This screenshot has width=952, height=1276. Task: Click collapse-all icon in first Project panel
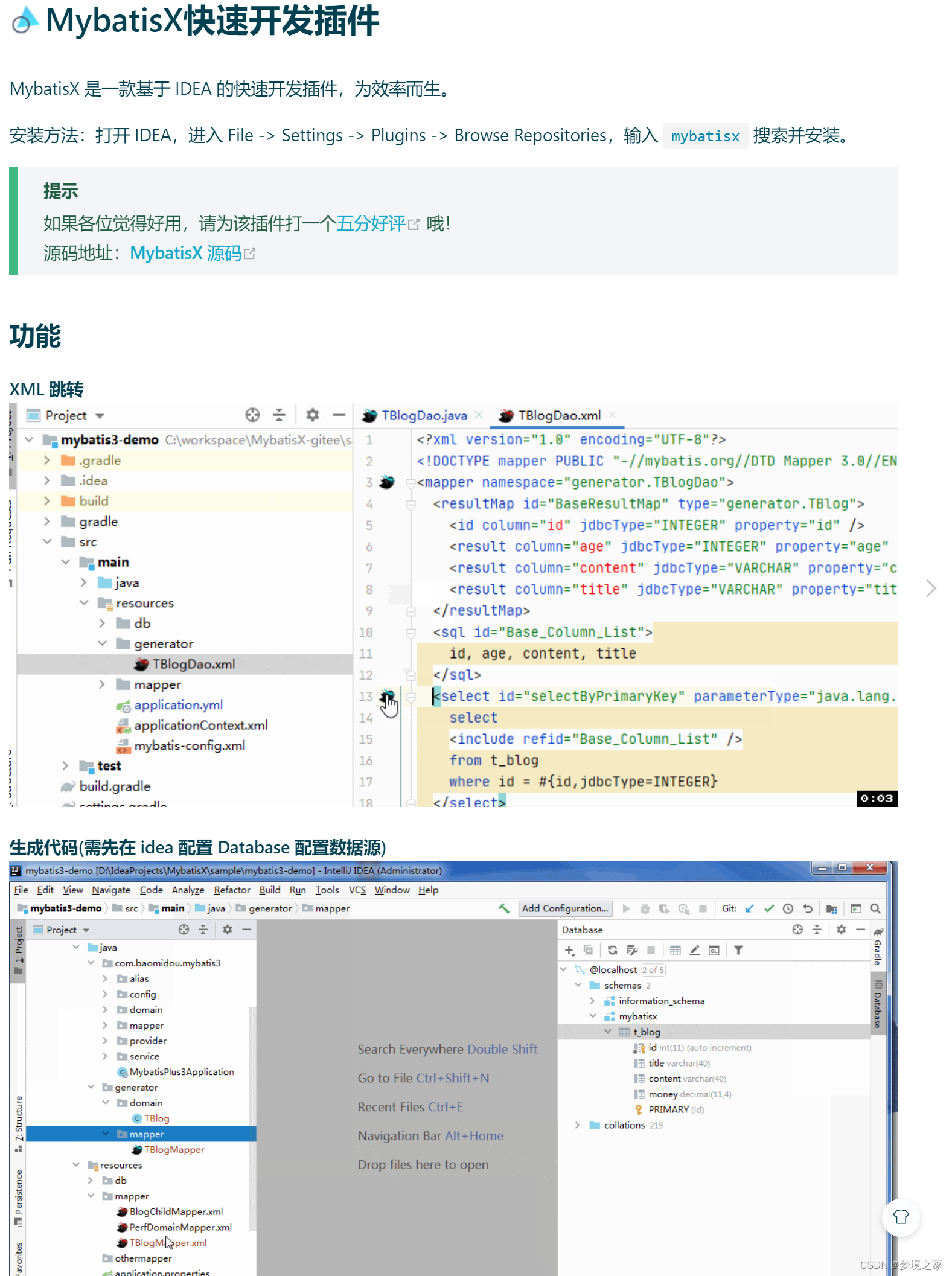coord(279,415)
